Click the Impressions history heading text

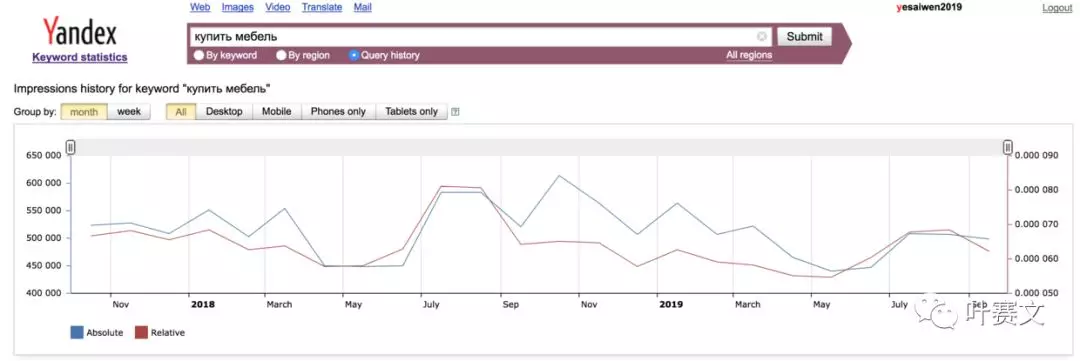(x=142, y=89)
